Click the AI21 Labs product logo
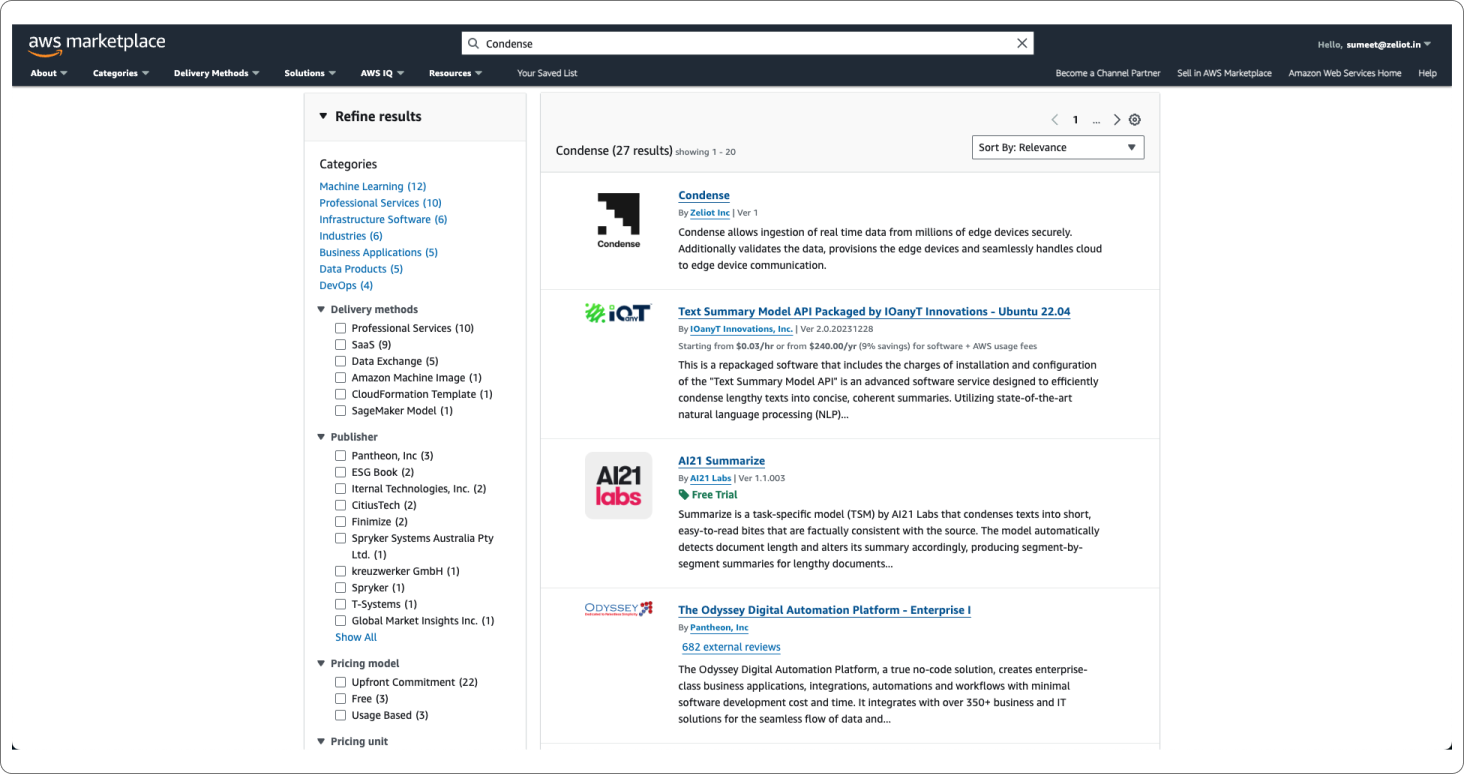Viewport: 1464px width, 774px height. coord(619,485)
